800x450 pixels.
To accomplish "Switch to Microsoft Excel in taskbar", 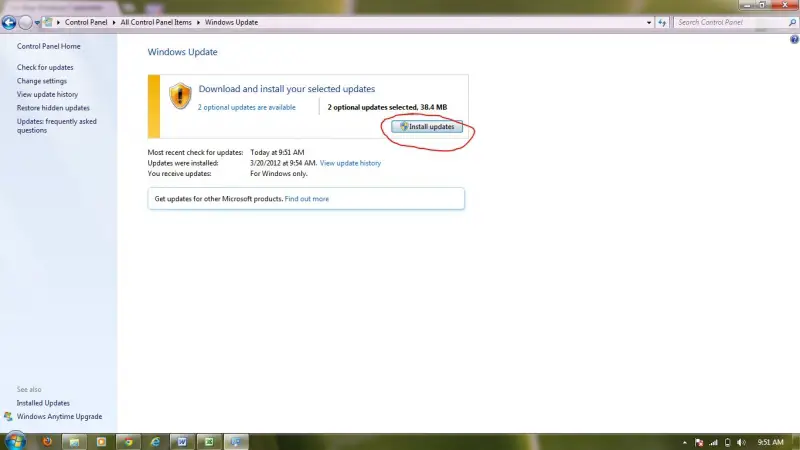I will pos(209,442).
